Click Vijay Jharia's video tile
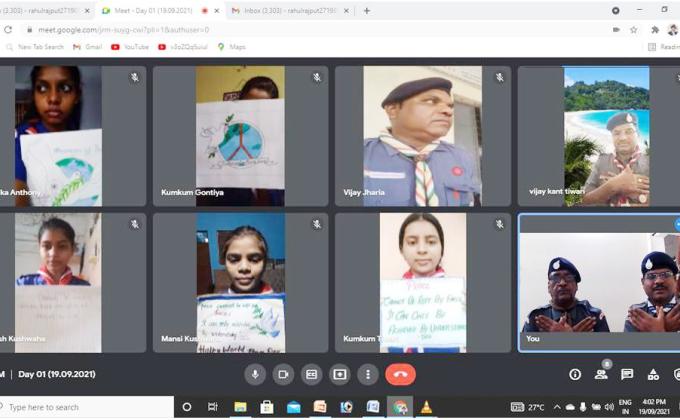The height and width of the screenshot is (420, 680). [422, 136]
